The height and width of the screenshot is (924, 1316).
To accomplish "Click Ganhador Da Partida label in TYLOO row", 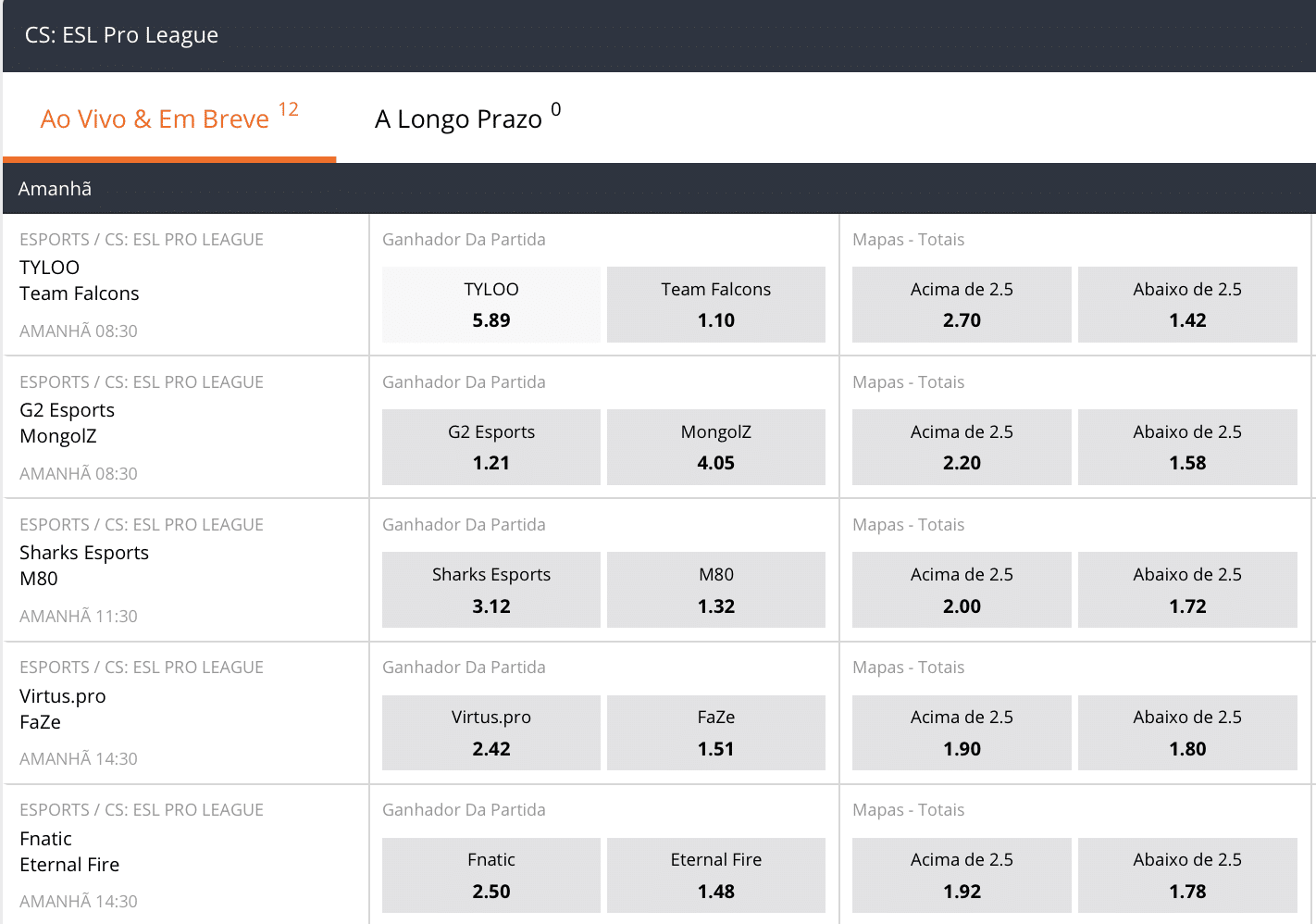I will 464,240.
